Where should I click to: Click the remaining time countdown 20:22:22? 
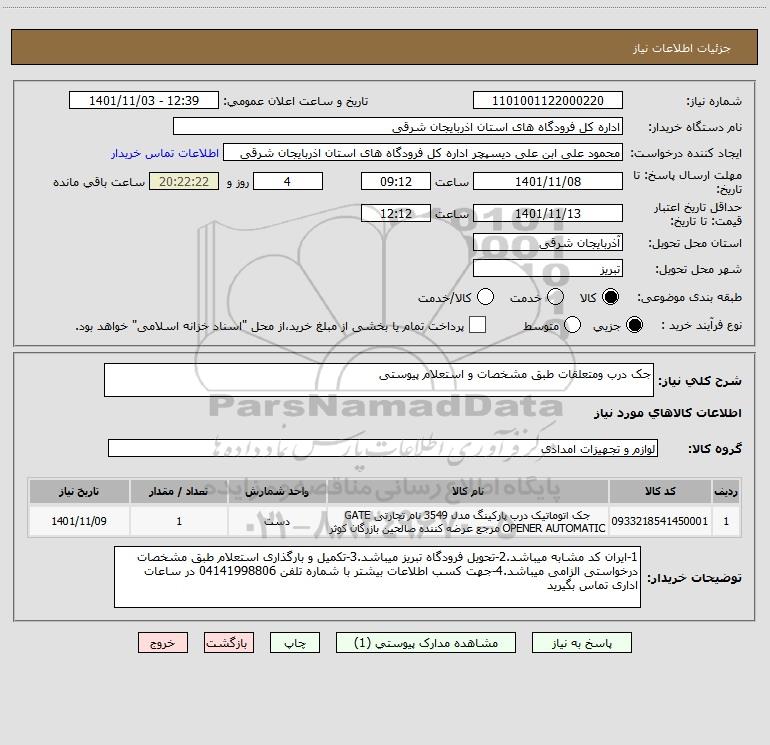point(184,181)
